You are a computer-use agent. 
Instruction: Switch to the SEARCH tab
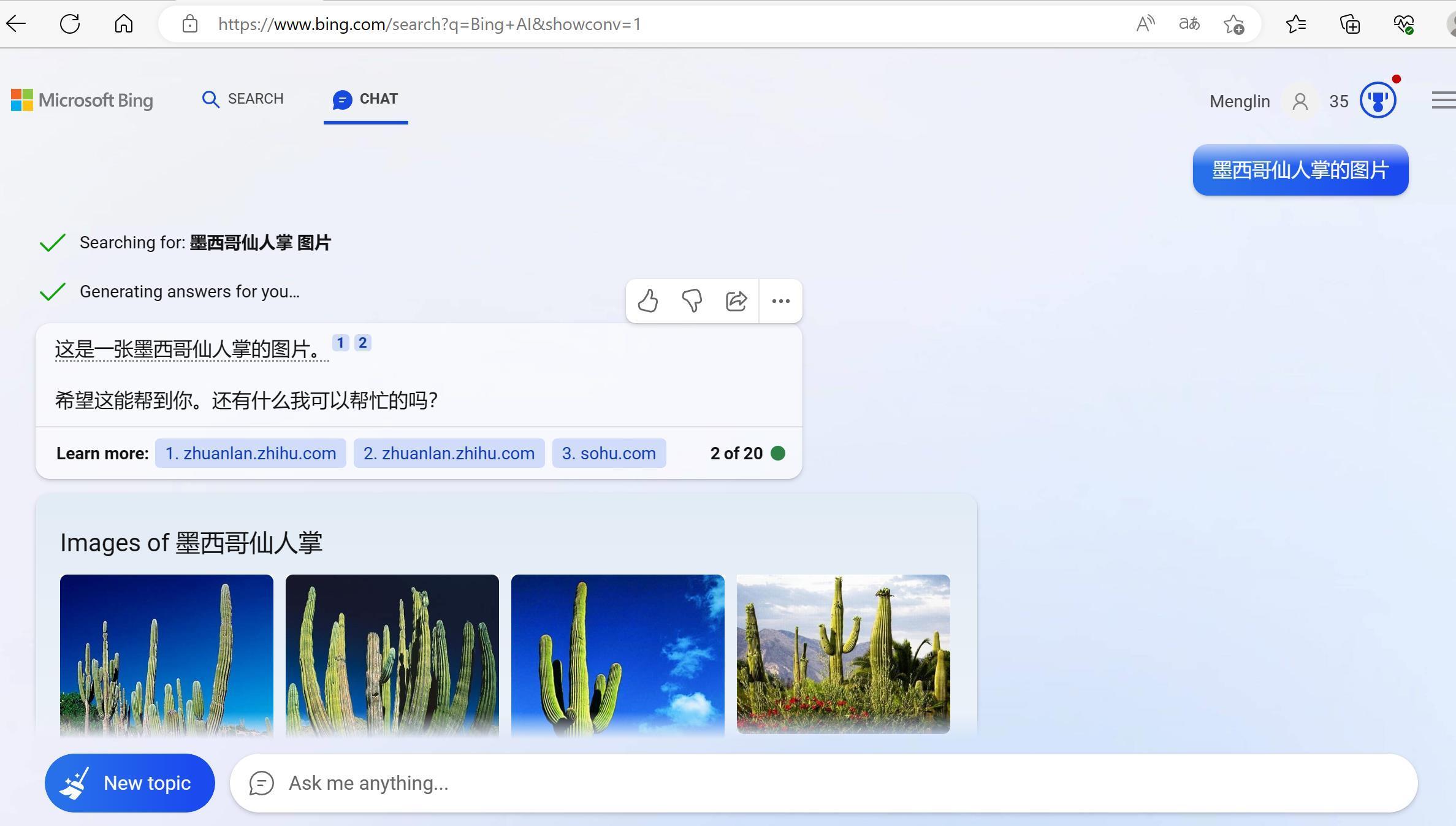pos(243,99)
